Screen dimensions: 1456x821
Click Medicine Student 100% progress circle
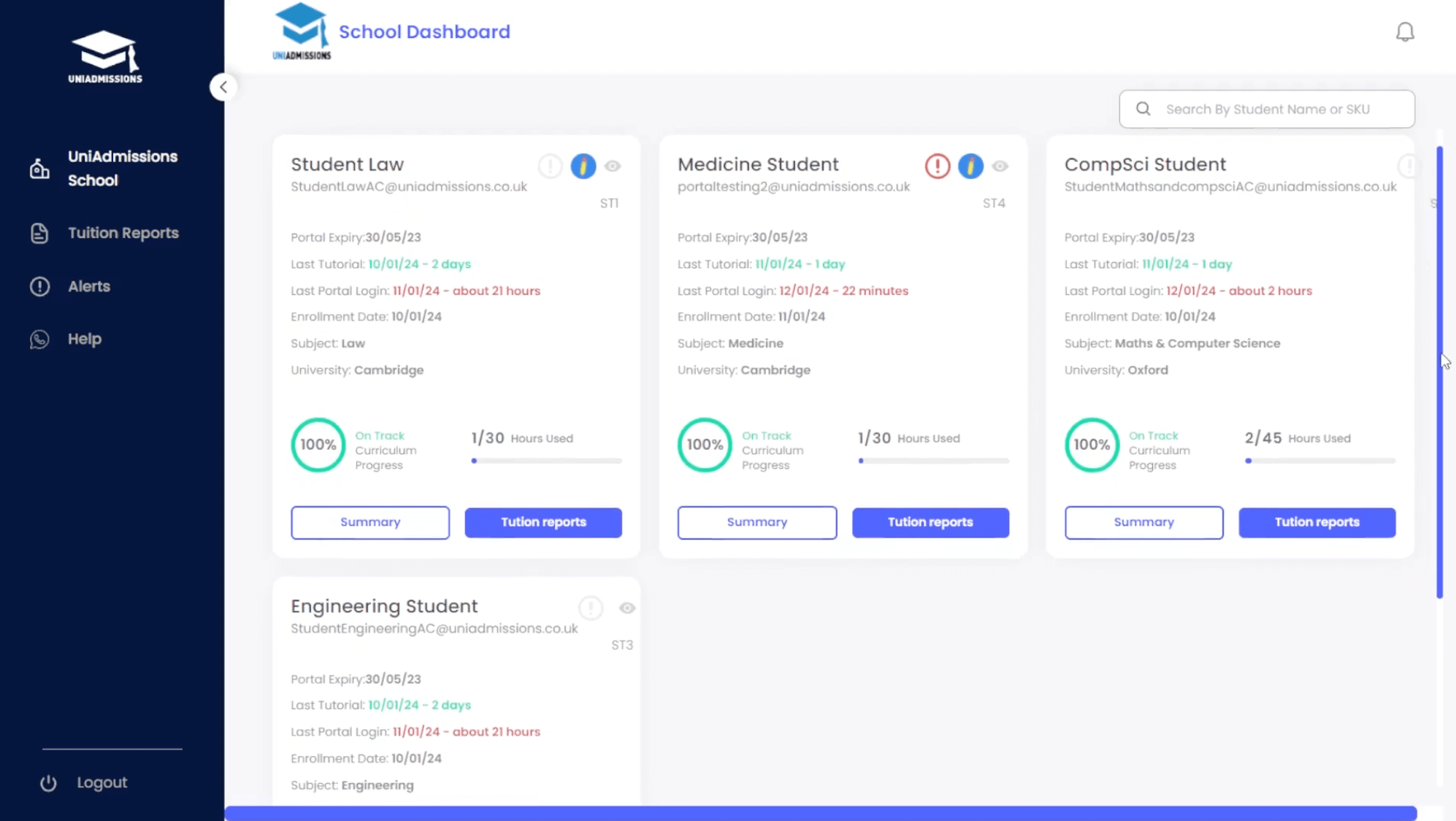(x=705, y=445)
